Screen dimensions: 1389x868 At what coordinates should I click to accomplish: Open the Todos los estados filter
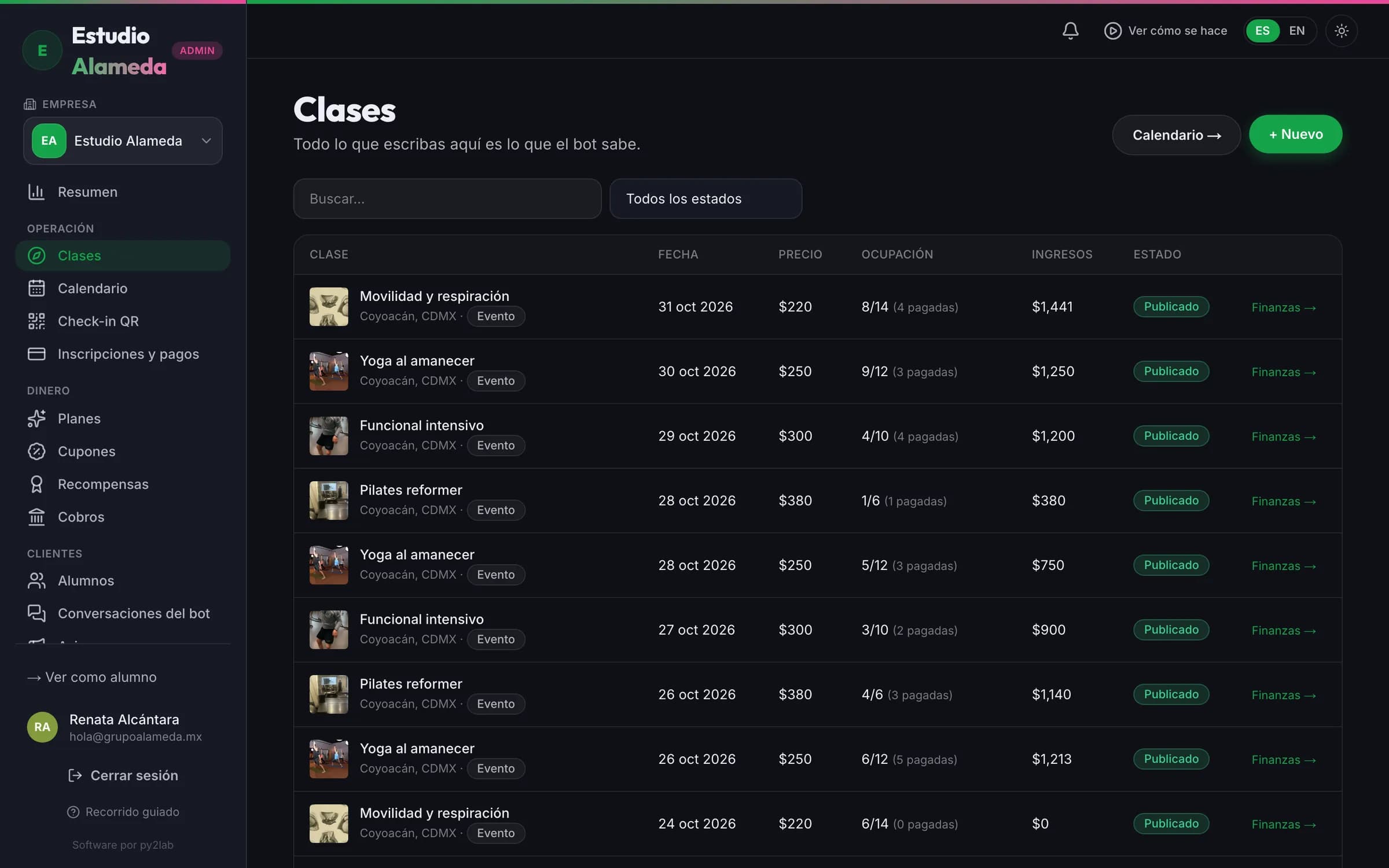[705, 198]
